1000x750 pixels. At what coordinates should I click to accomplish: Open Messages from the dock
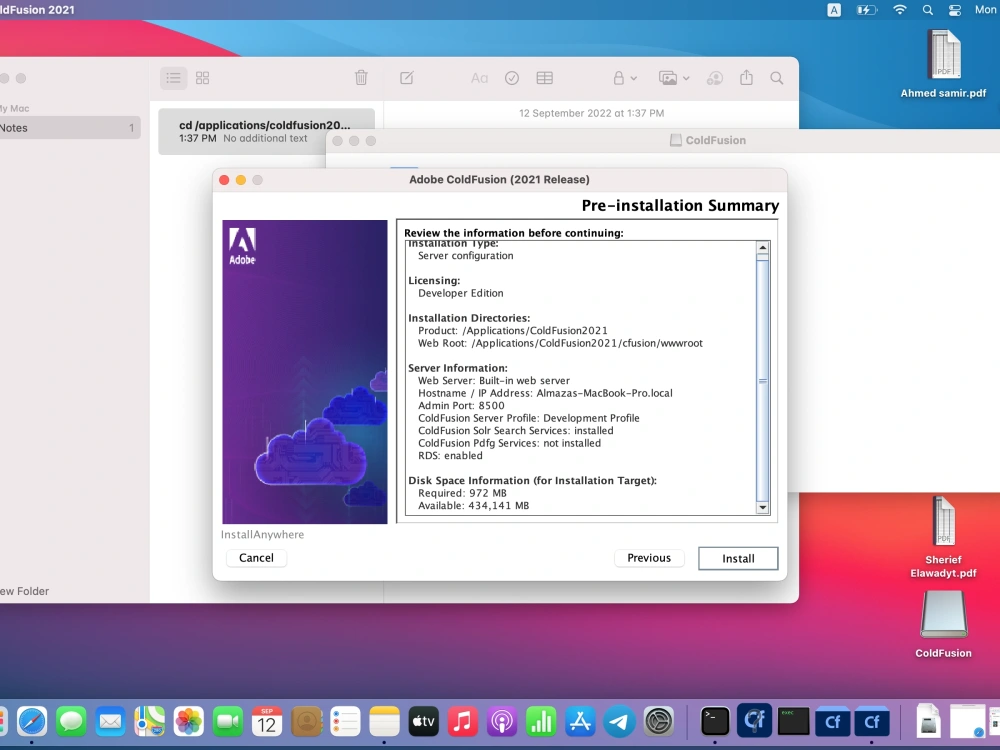pyautogui.click(x=71, y=722)
